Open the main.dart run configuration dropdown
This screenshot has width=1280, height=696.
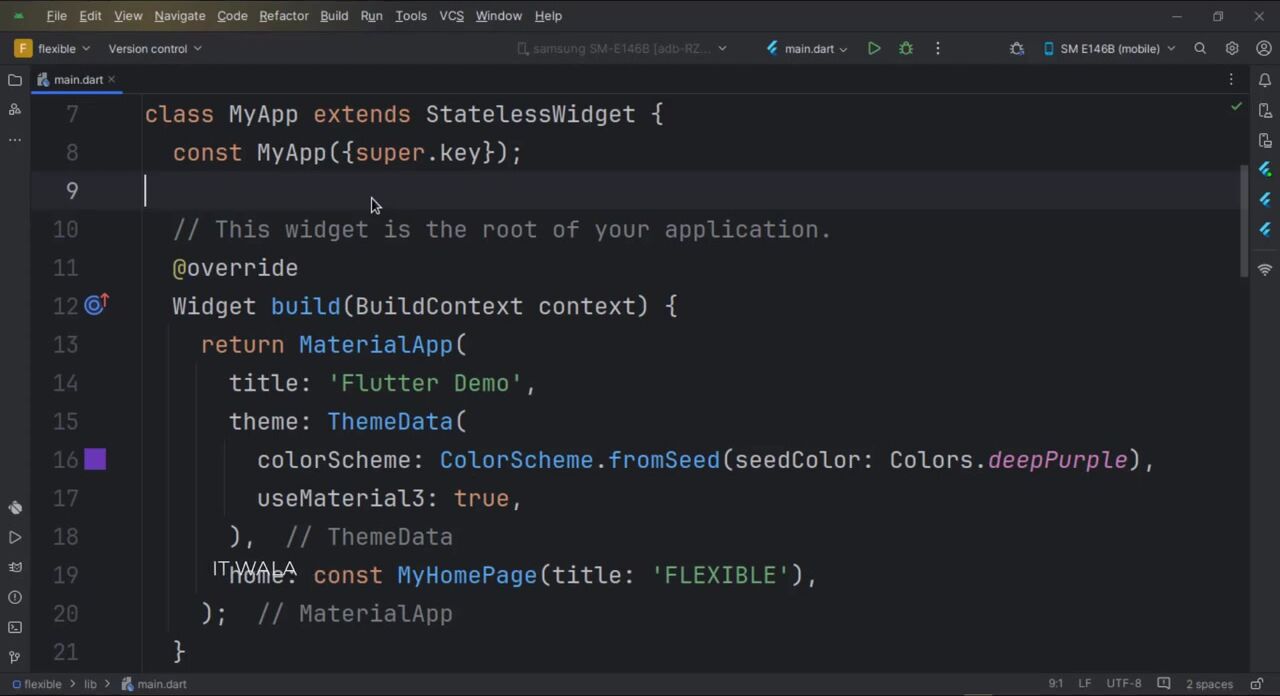click(808, 48)
